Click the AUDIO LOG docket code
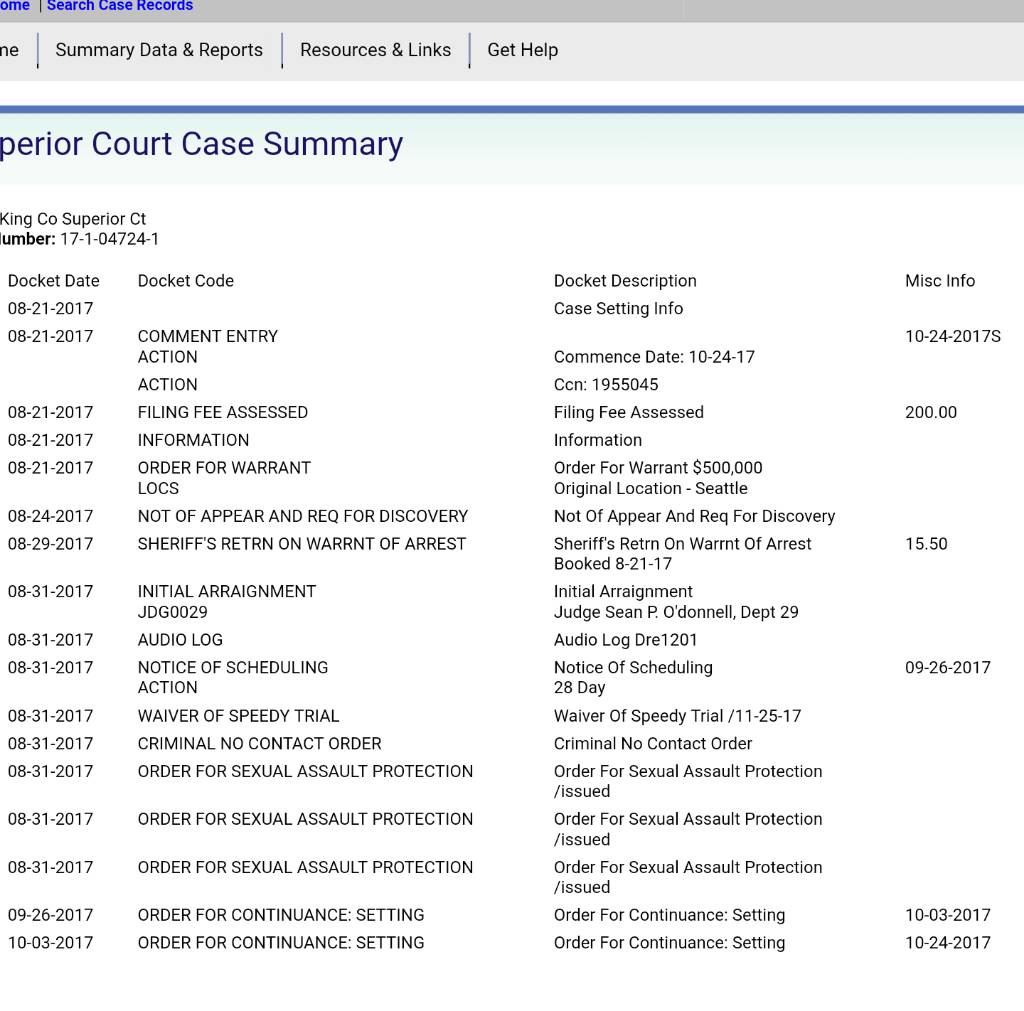1024x1011 pixels. point(180,640)
